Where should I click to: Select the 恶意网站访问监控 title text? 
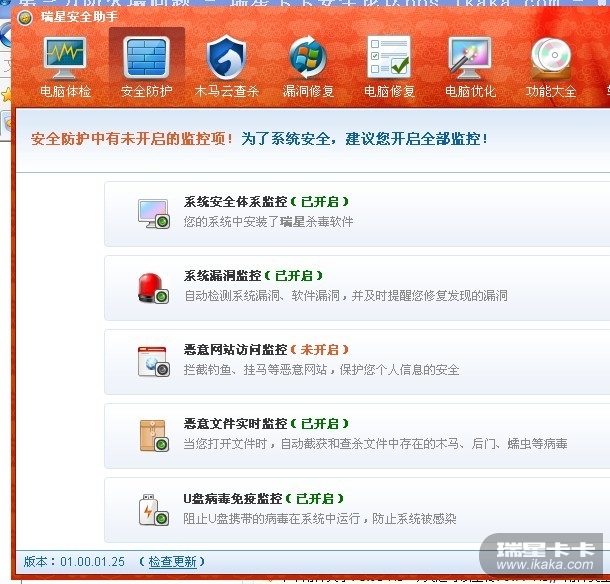[236, 349]
